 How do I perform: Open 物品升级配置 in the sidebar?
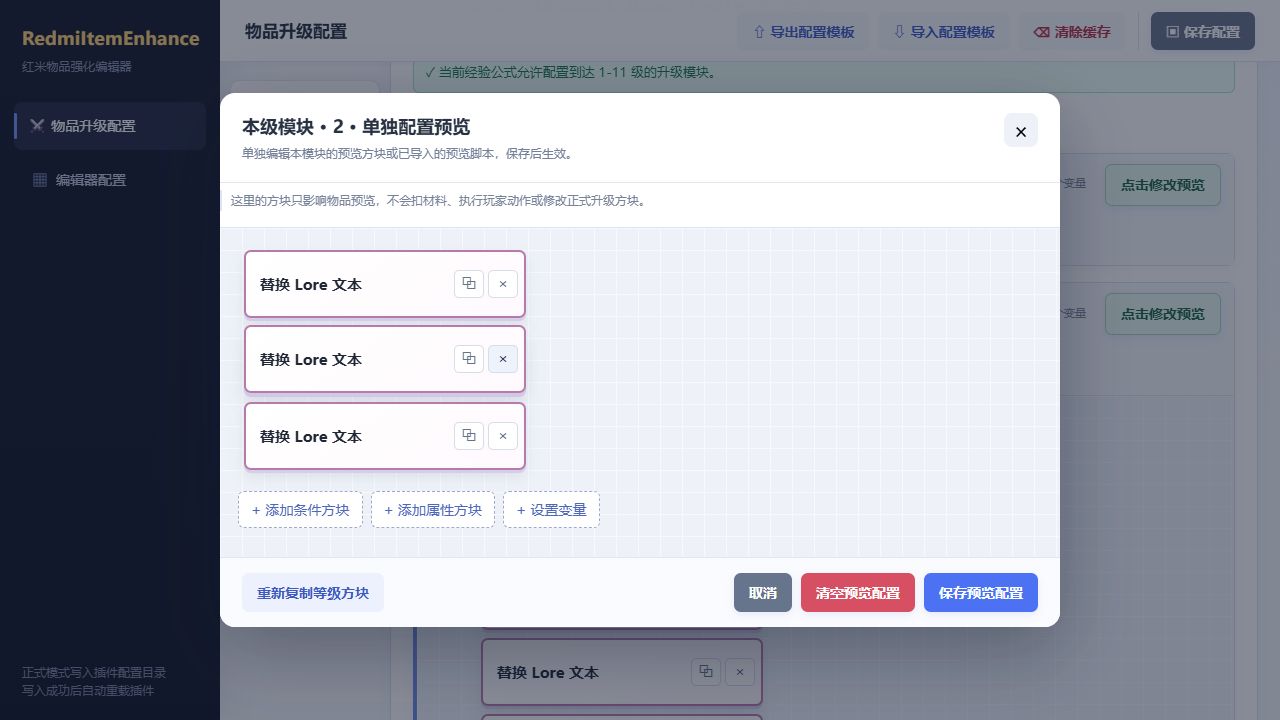point(110,126)
